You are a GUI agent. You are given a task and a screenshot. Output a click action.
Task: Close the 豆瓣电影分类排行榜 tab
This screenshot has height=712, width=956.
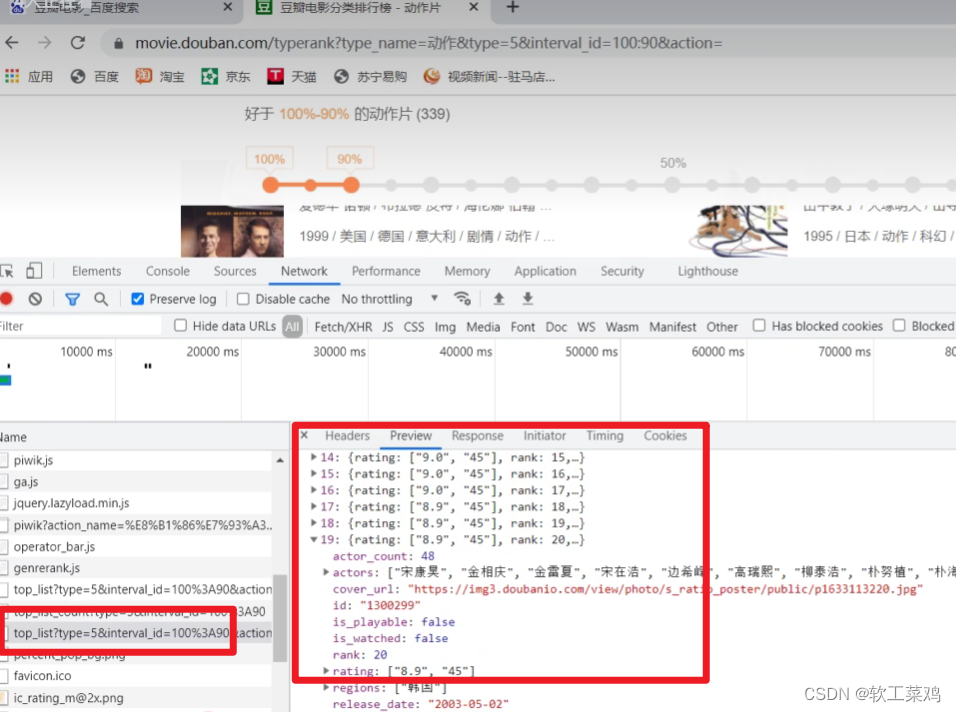(x=474, y=7)
